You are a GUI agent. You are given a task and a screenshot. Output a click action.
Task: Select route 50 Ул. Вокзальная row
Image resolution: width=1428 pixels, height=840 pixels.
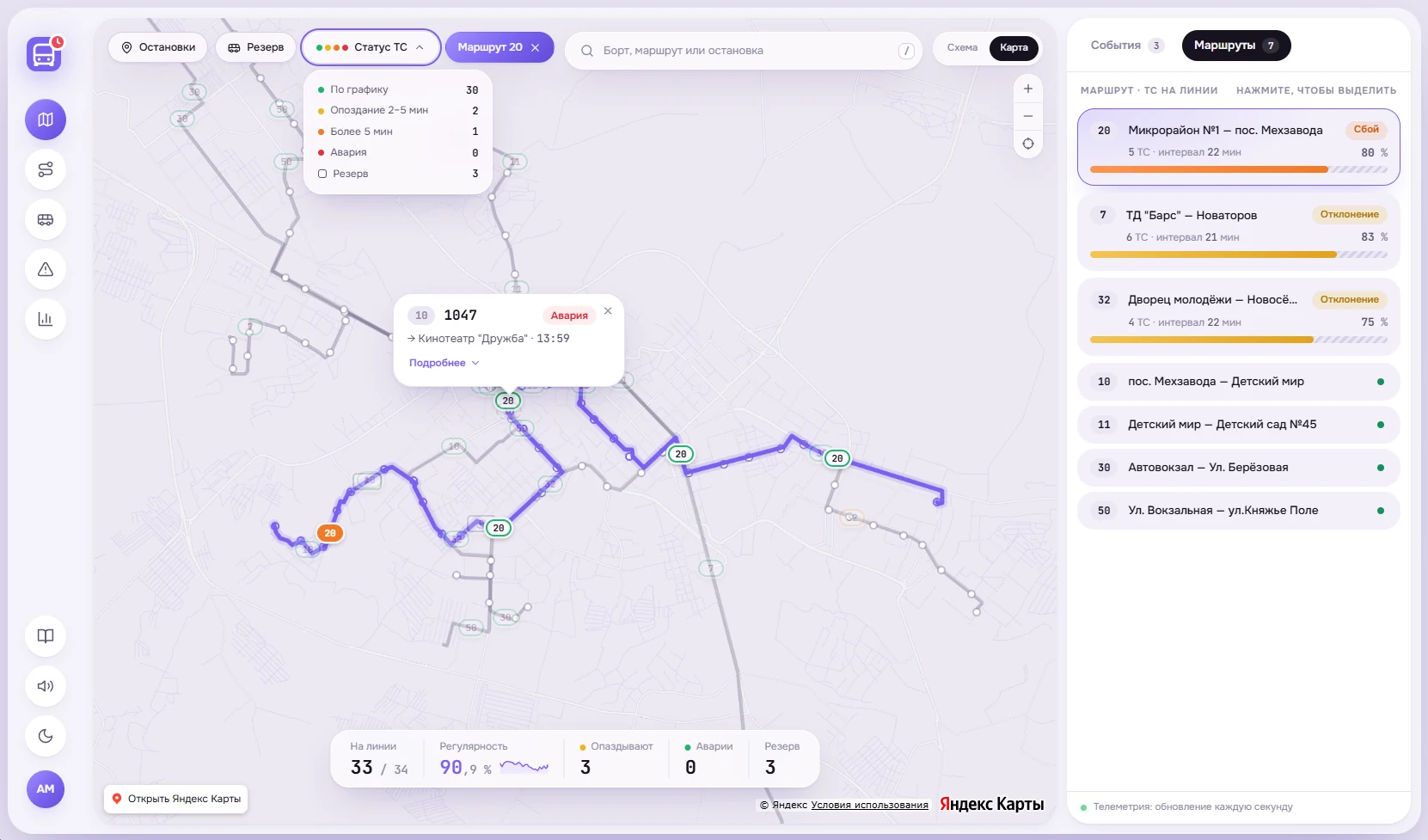click(1238, 511)
